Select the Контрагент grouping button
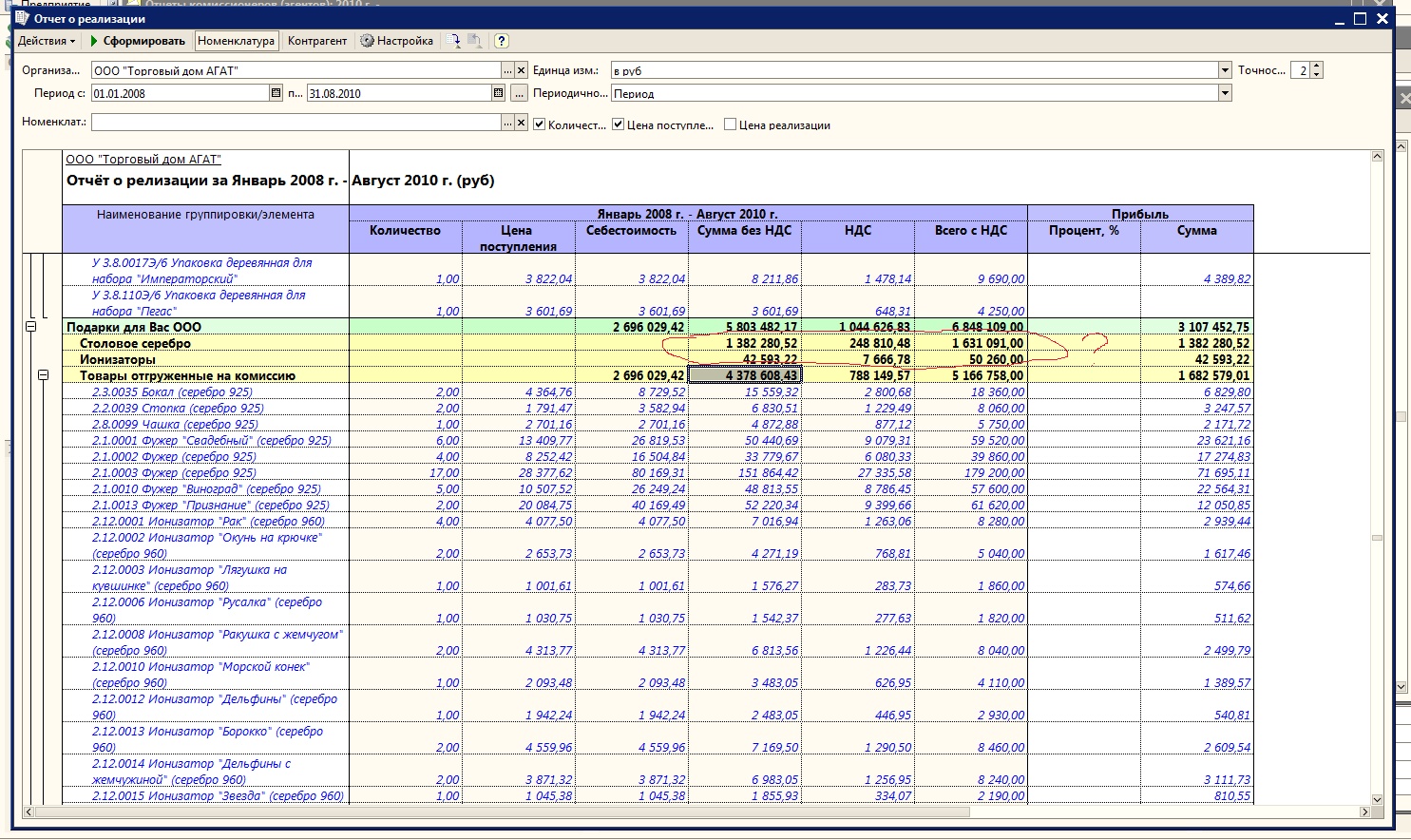The image size is (1411, 840). [317, 41]
